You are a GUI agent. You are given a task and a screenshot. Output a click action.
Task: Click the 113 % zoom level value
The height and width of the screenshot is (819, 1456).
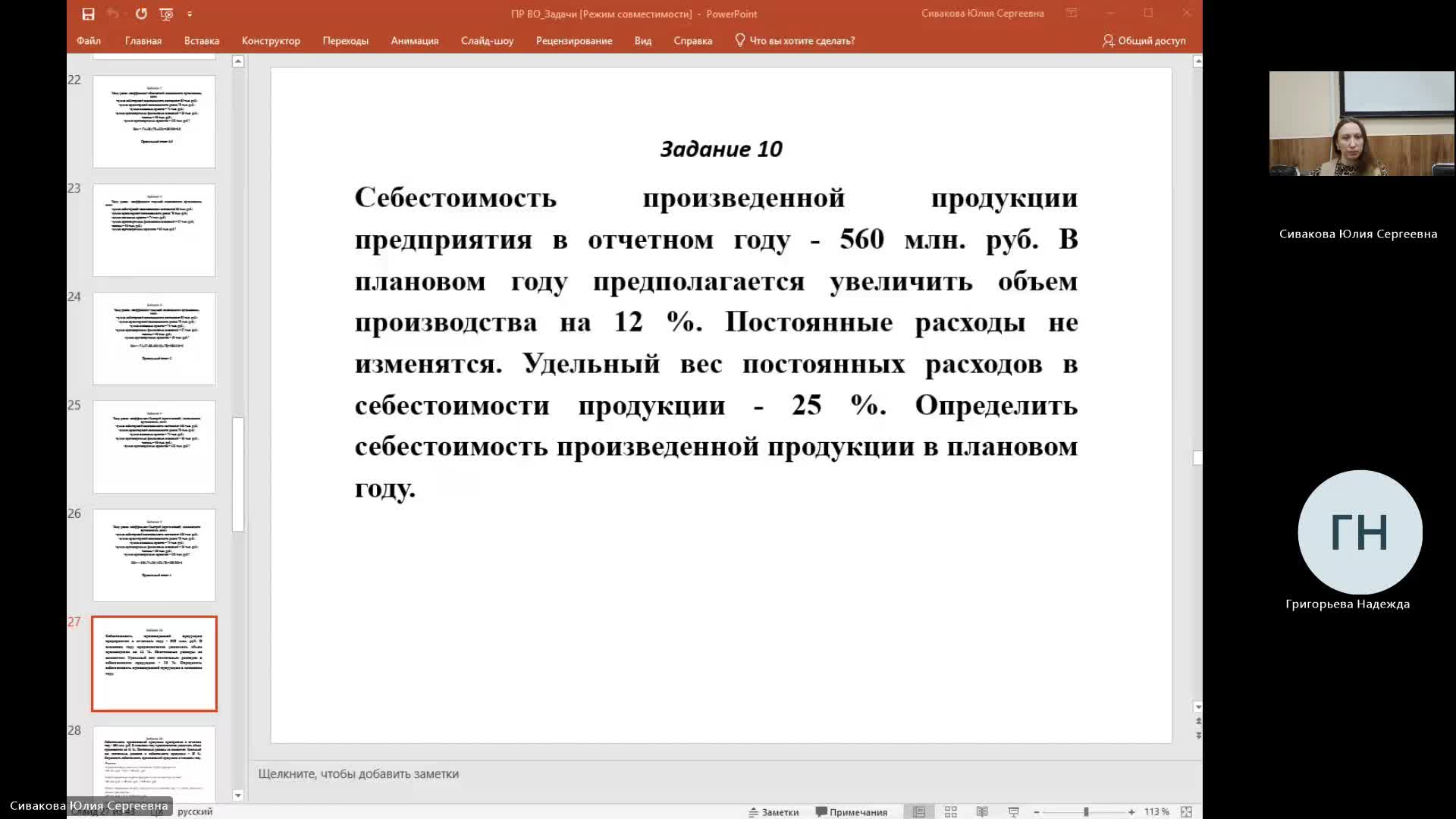1156,811
